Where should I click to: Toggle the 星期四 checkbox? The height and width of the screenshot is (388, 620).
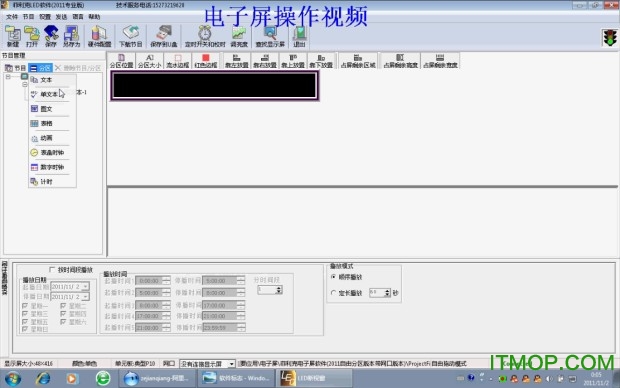(x=63, y=314)
